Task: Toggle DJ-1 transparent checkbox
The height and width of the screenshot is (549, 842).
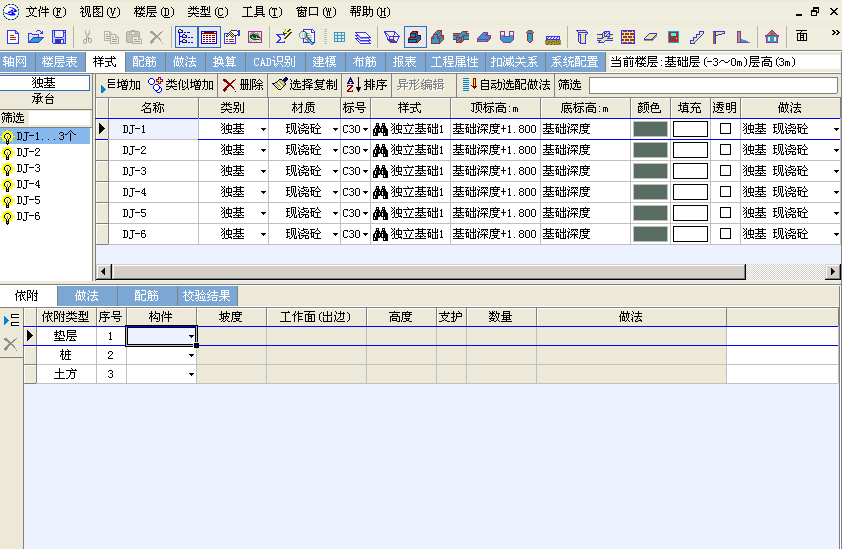Action: pyautogui.click(x=725, y=129)
